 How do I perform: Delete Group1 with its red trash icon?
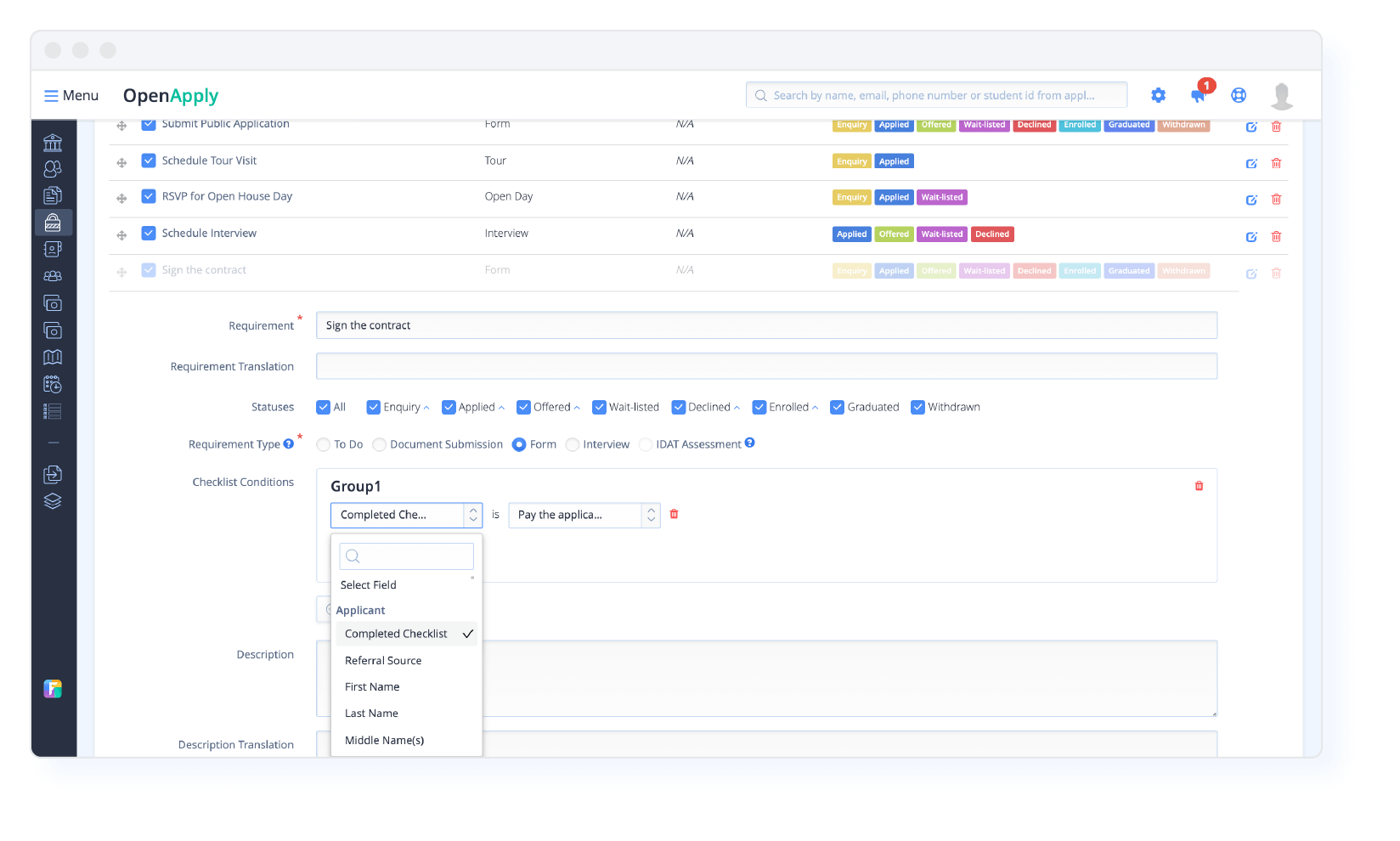[x=1199, y=486]
